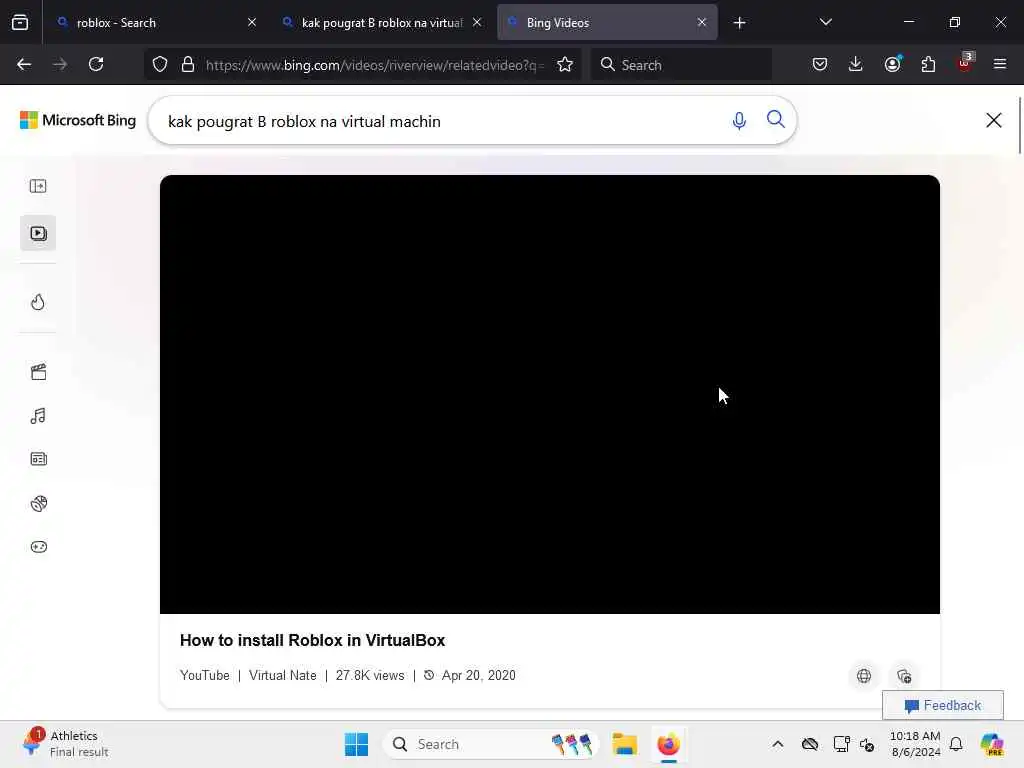Save video to collection icon
The height and width of the screenshot is (768, 1024).
(904, 677)
